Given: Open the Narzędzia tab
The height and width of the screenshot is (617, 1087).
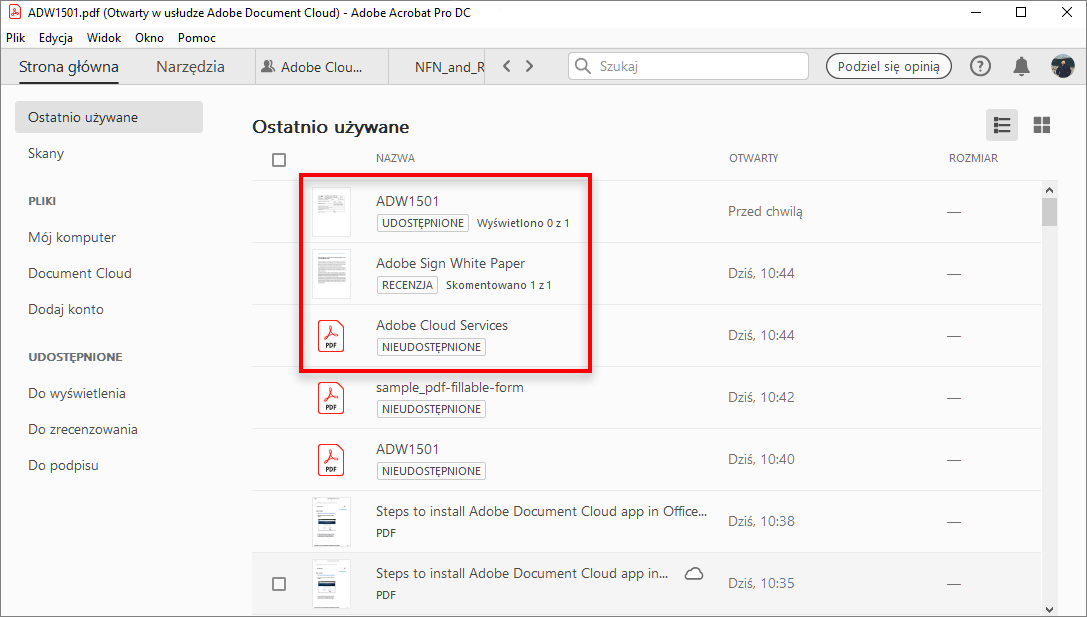Looking at the screenshot, I should pyautogui.click(x=190, y=67).
